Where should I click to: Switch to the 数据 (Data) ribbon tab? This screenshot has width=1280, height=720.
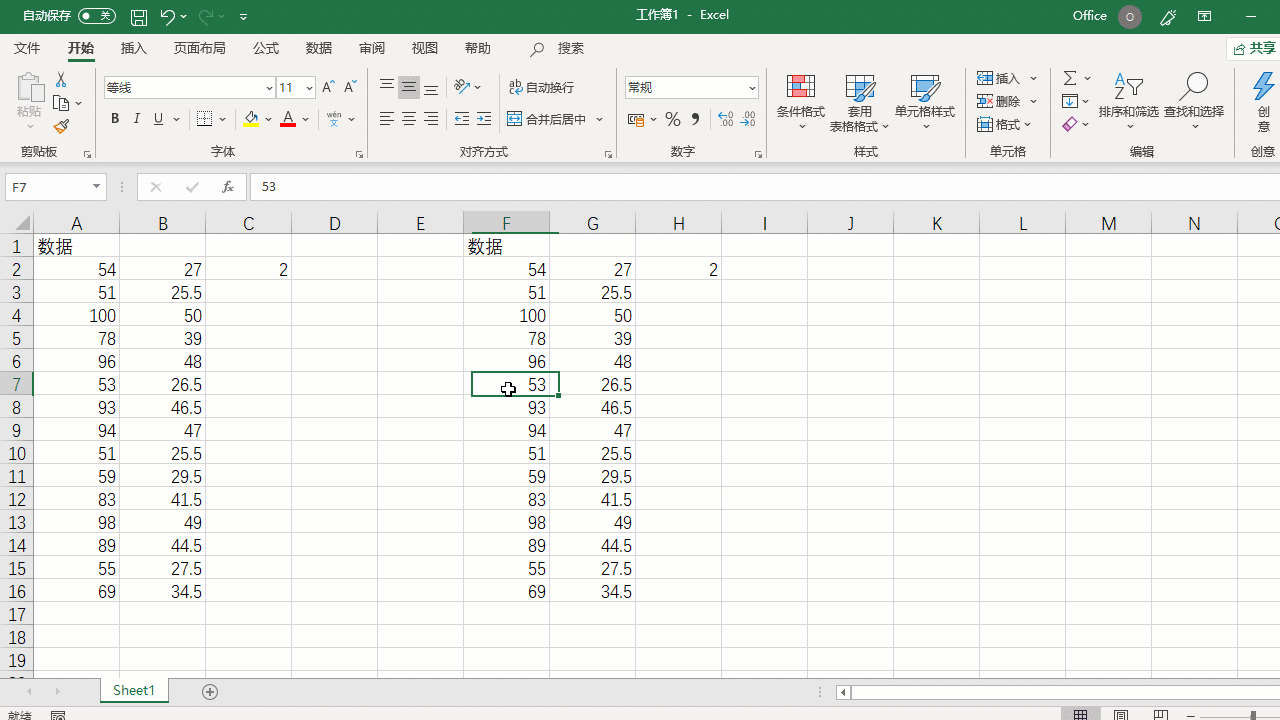(319, 48)
